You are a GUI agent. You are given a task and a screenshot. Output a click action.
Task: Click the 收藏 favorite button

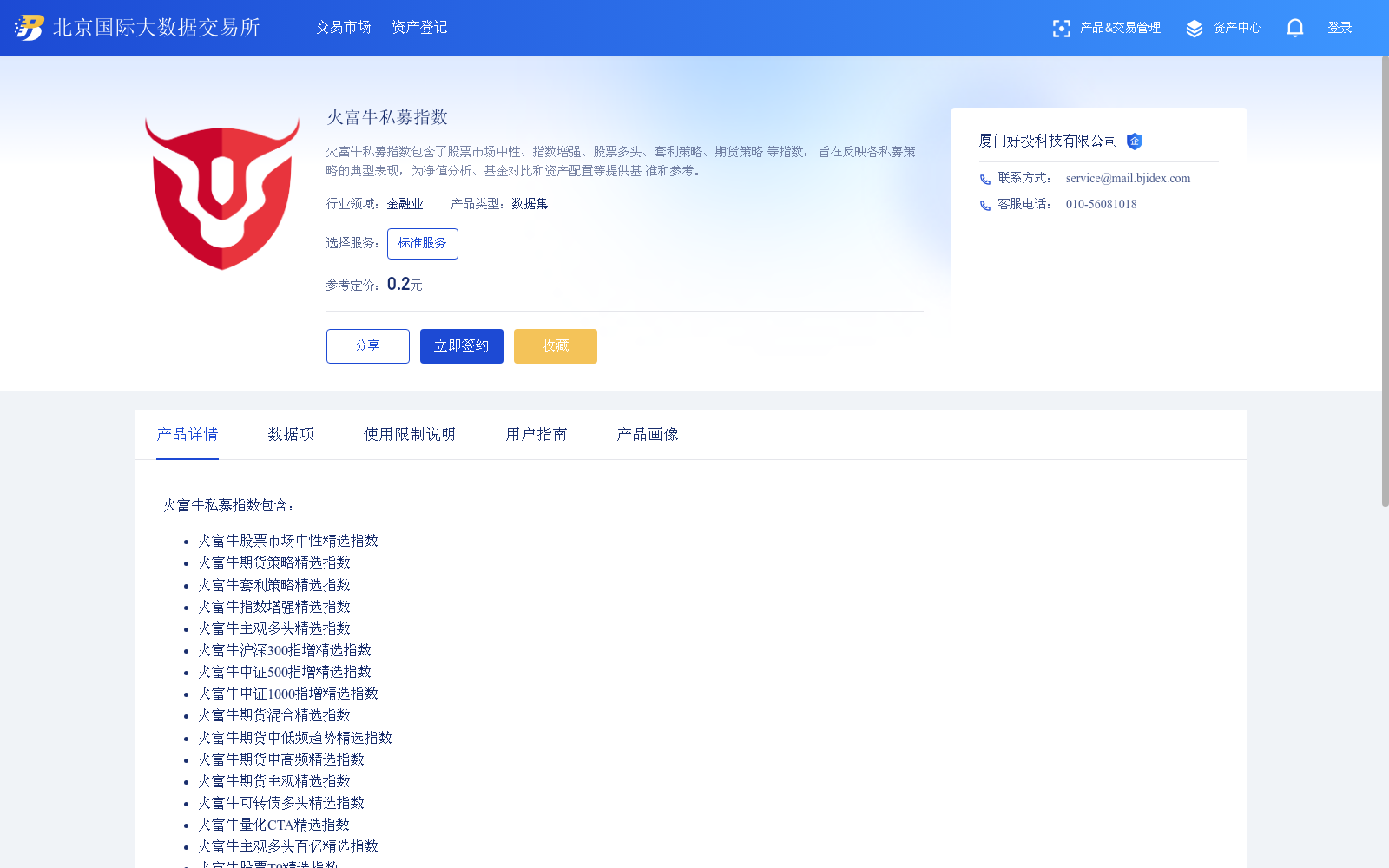(556, 346)
